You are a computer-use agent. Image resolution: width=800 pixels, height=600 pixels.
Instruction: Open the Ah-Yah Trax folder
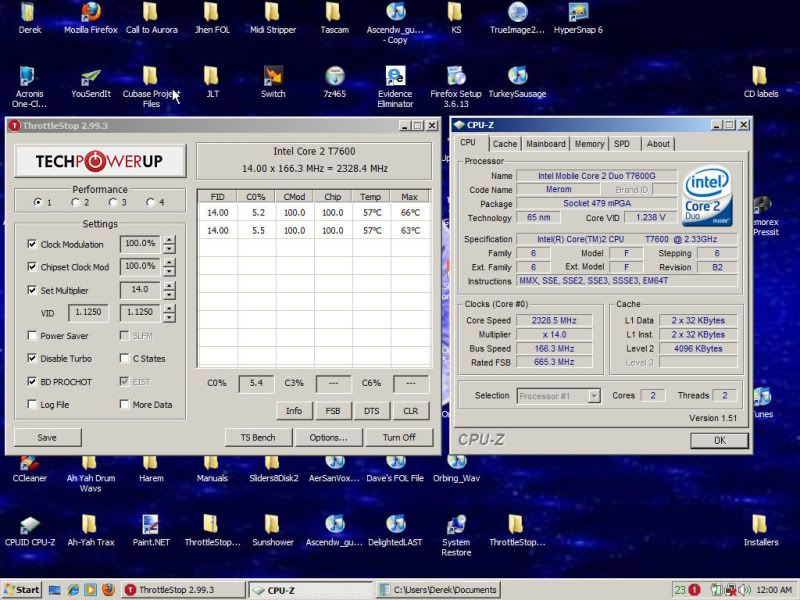tap(91, 531)
